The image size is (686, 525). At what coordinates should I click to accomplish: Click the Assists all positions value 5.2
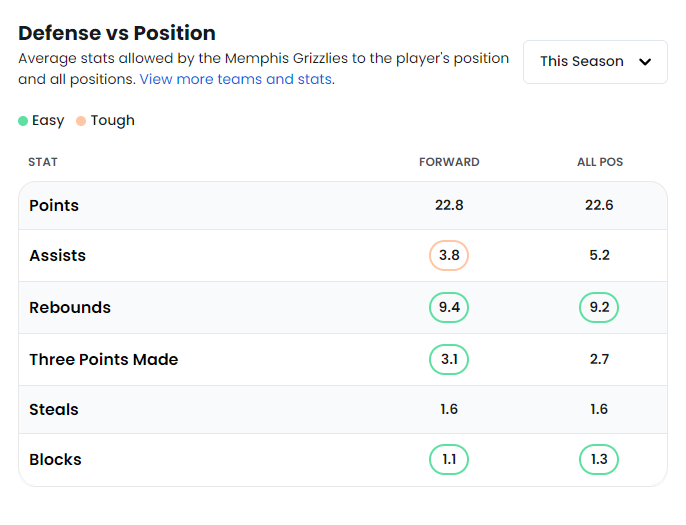point(599,256)
